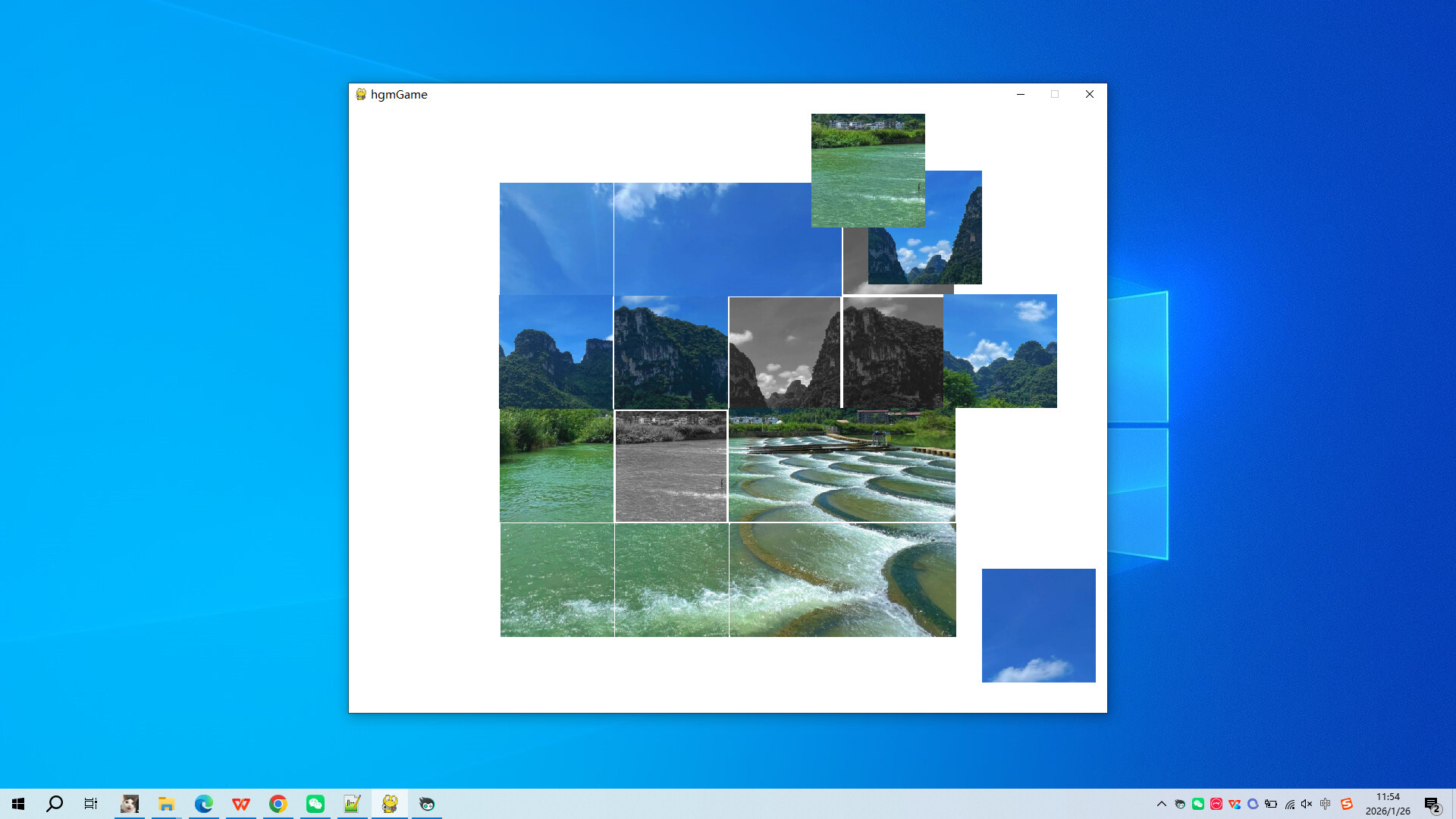Viewport: 1456px width, 819px height.
Task: Select the grayscale riverbank puzzle tile
Action: (670, 465)
